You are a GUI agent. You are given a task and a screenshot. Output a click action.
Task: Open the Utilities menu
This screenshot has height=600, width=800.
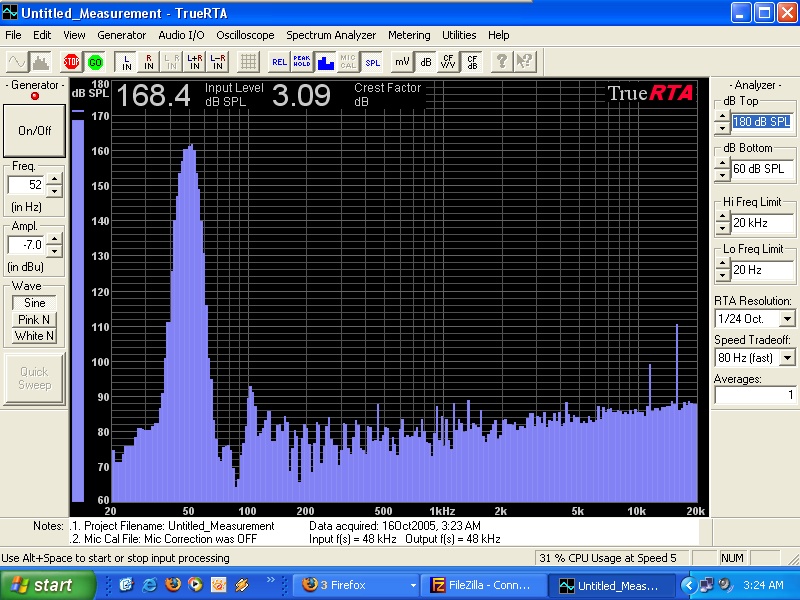point(459,35)
